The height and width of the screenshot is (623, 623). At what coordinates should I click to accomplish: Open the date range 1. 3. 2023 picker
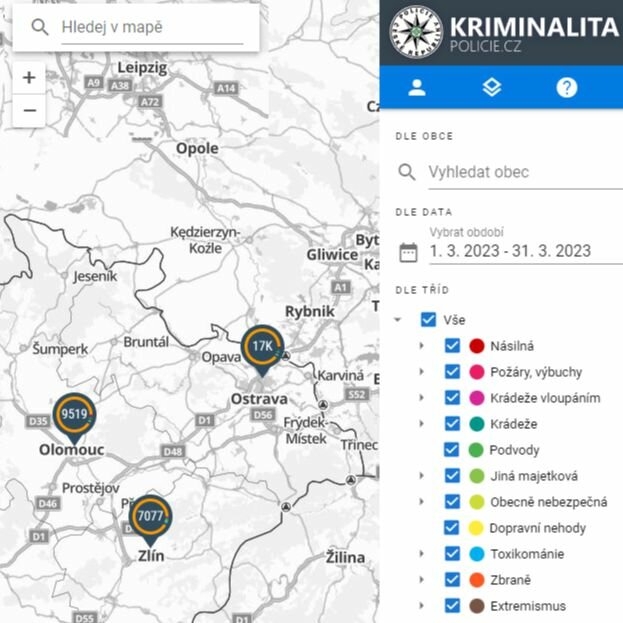point(510,251)
